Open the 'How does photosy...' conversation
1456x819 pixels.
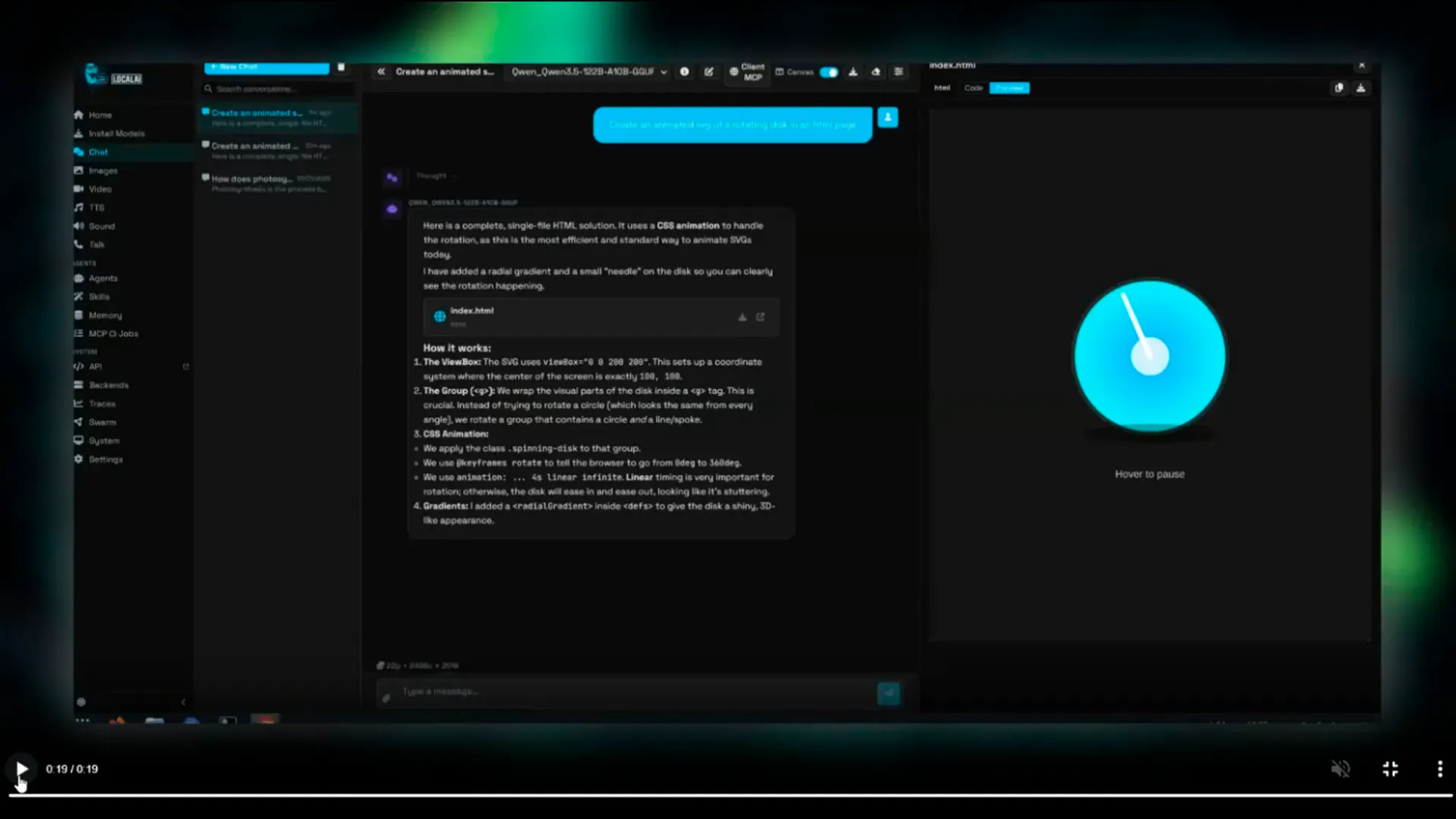click(278, 183)
